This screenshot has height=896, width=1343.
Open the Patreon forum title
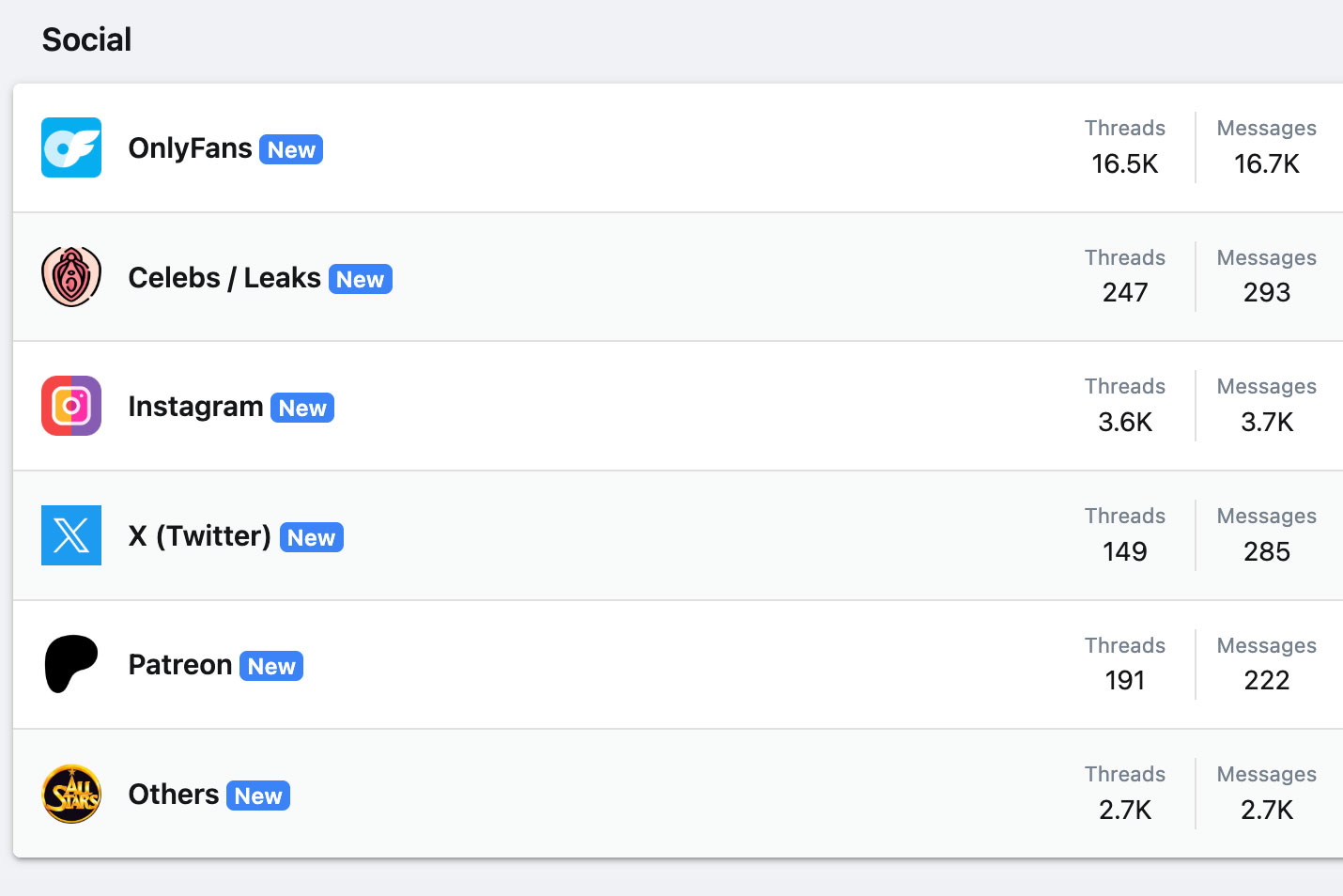tap(180, 665)
